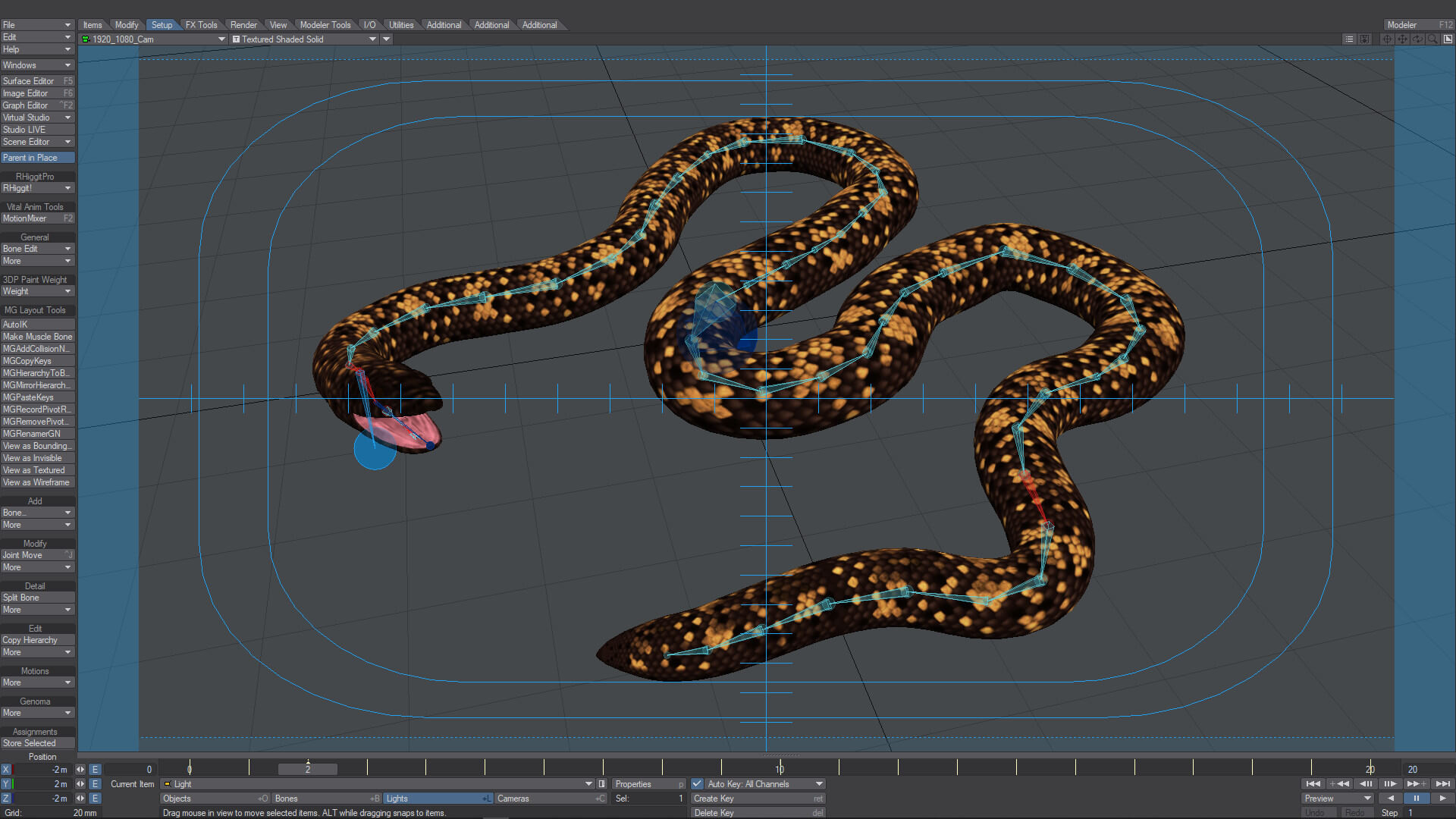Screen dimensions: 1456x819
Task: Open the Current Item Light dropdown
Action: pos(588,783)
